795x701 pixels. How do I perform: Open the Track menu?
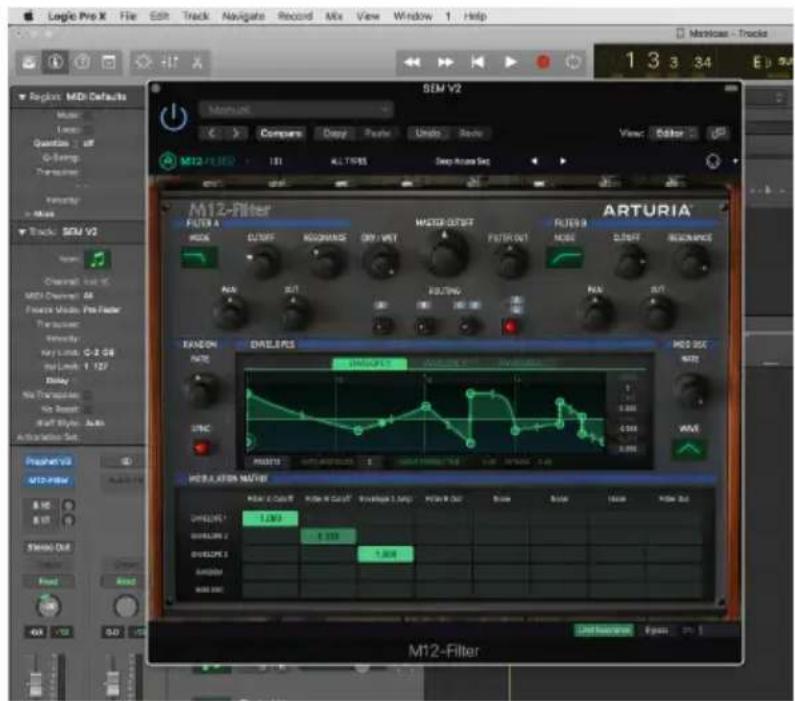[x=196, y=16]
